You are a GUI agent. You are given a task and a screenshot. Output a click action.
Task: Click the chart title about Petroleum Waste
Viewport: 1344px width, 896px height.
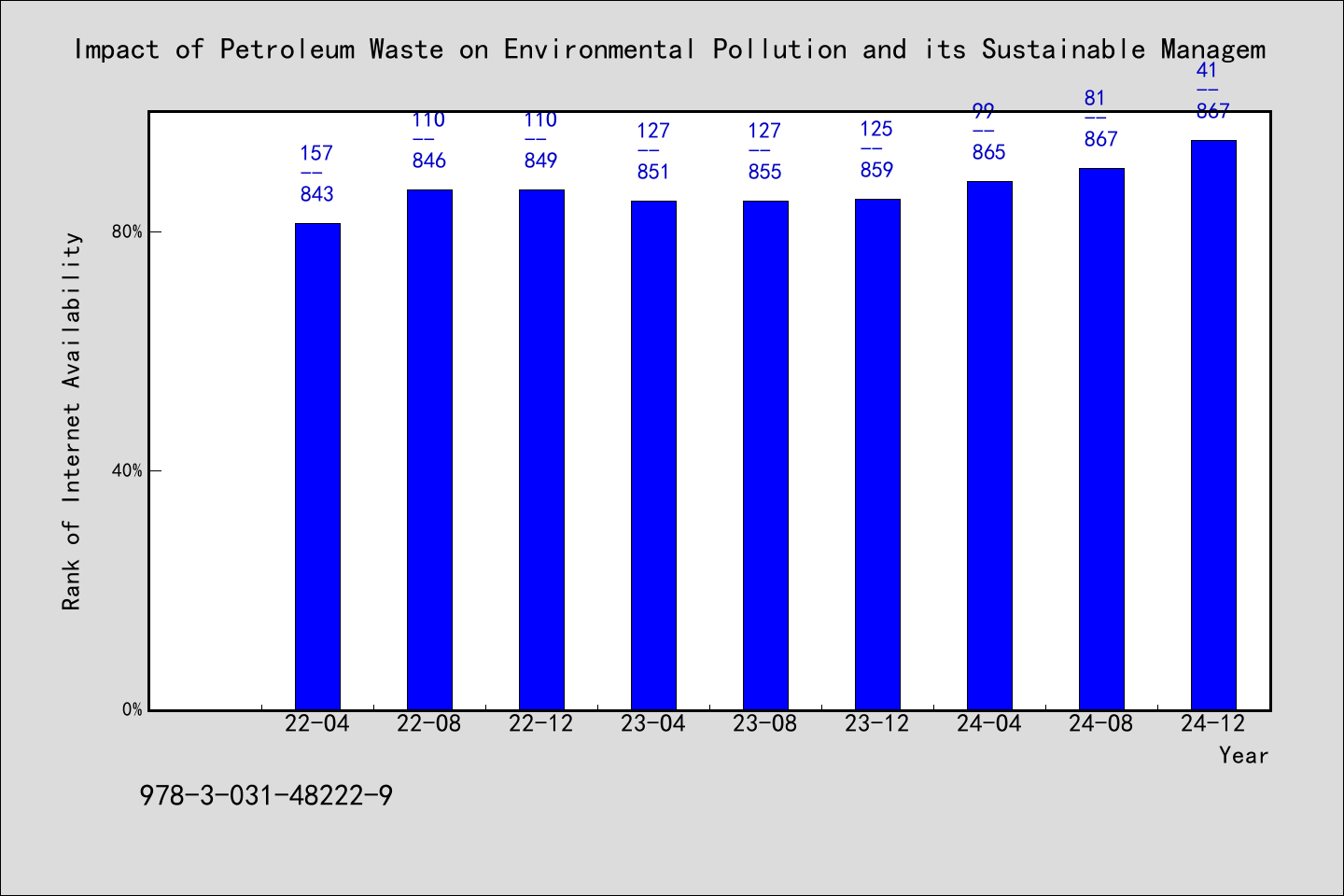670,49
